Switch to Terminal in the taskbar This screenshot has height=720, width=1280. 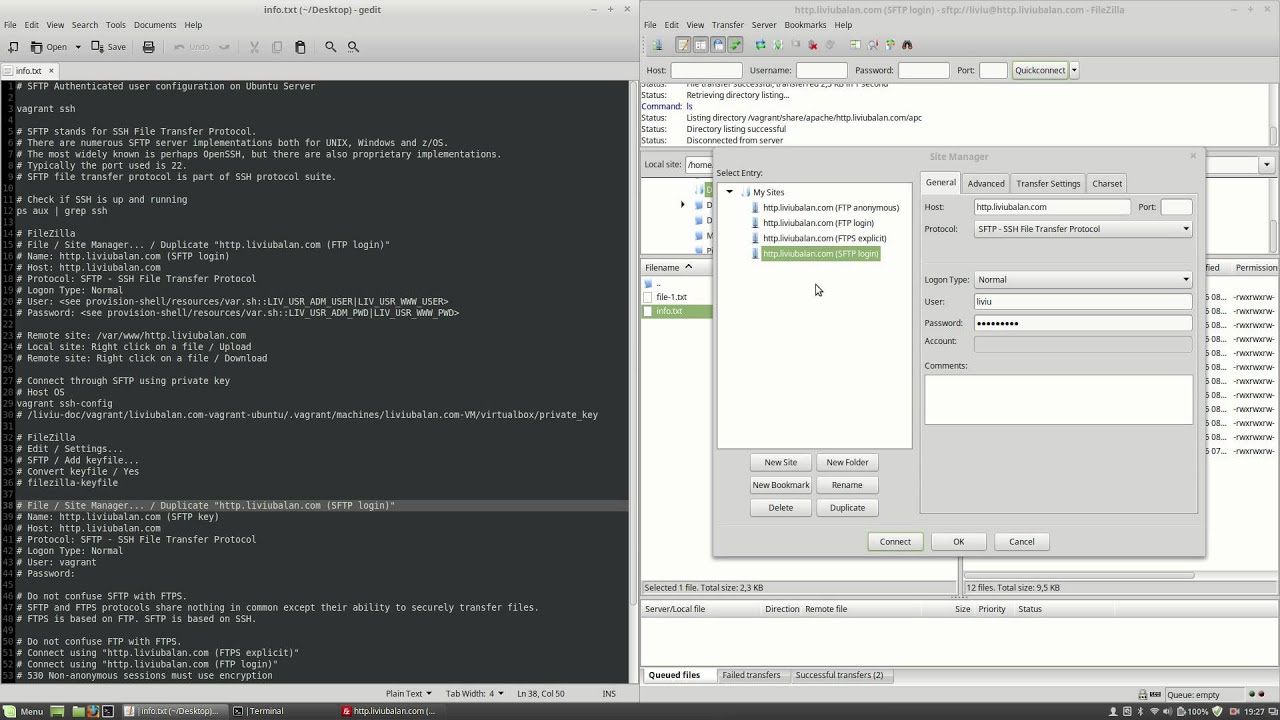tap(259, 711)
